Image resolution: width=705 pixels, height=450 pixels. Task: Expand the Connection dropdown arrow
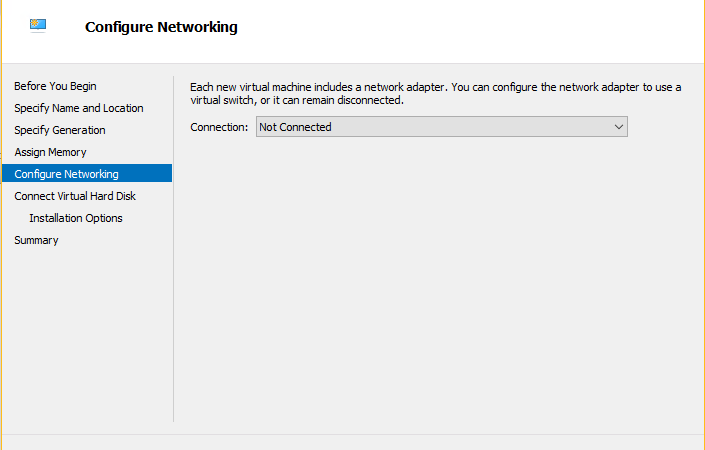[x=619, y=127]
